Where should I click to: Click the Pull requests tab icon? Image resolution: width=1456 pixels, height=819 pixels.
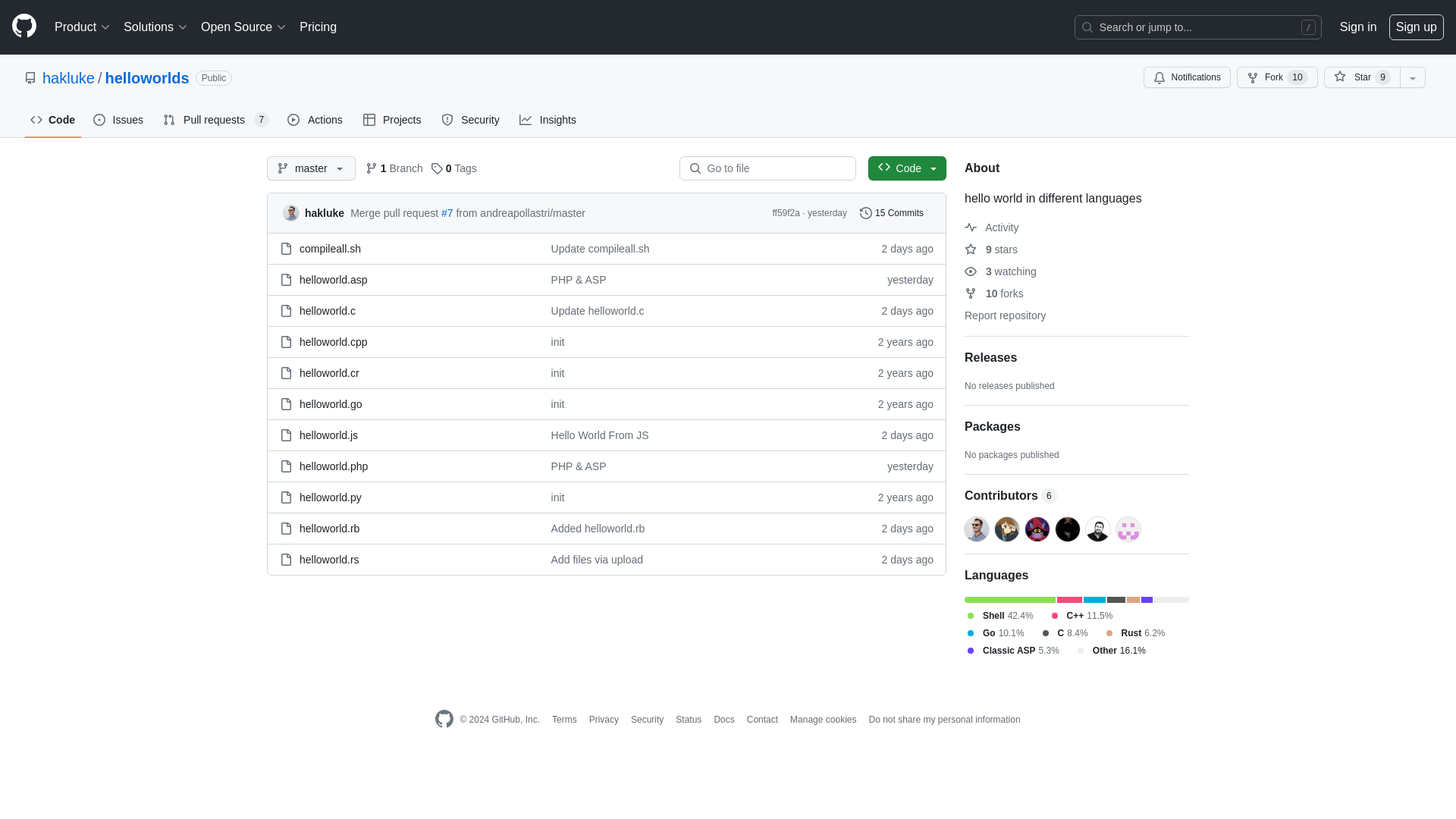click(x=169, y=120)
